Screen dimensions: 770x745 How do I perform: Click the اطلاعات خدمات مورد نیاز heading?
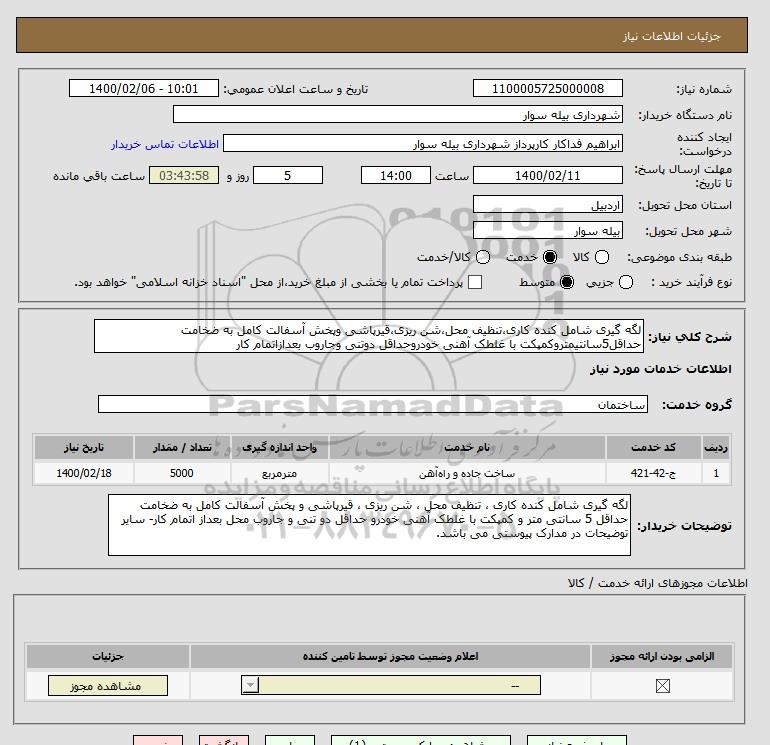click(660, 369)
